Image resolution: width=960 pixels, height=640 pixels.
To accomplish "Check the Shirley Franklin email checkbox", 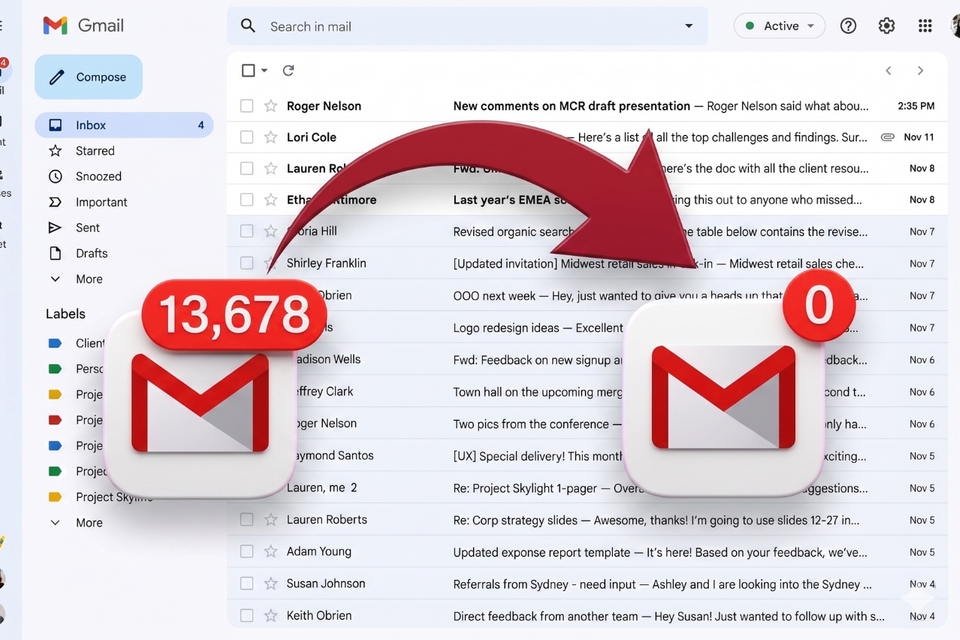I will tap(247, 263).
